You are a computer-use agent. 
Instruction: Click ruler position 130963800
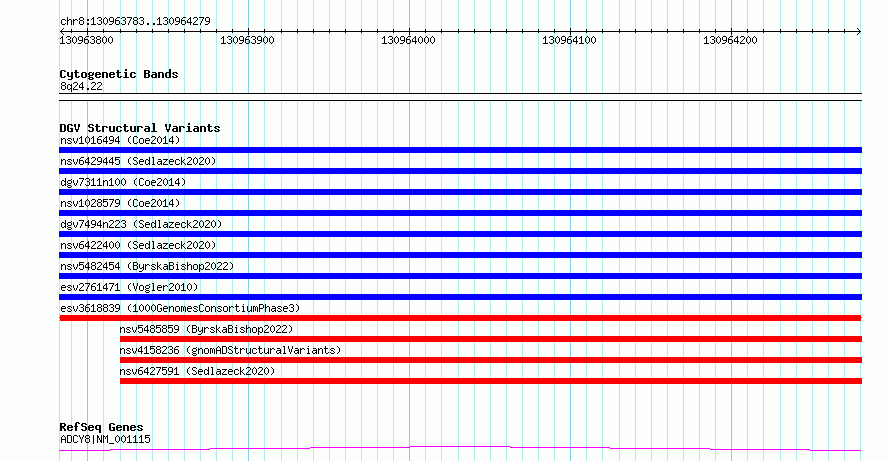[x=86, y=40]
